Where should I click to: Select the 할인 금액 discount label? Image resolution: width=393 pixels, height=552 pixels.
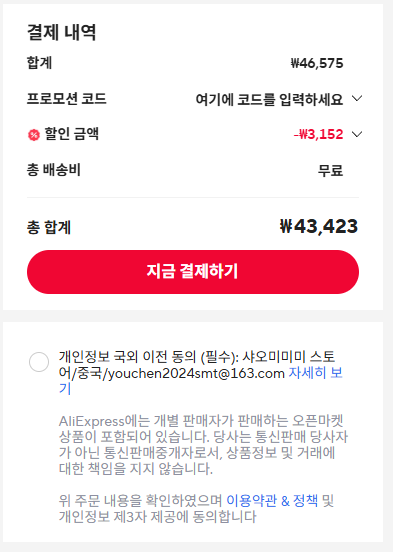click(71, 134)
